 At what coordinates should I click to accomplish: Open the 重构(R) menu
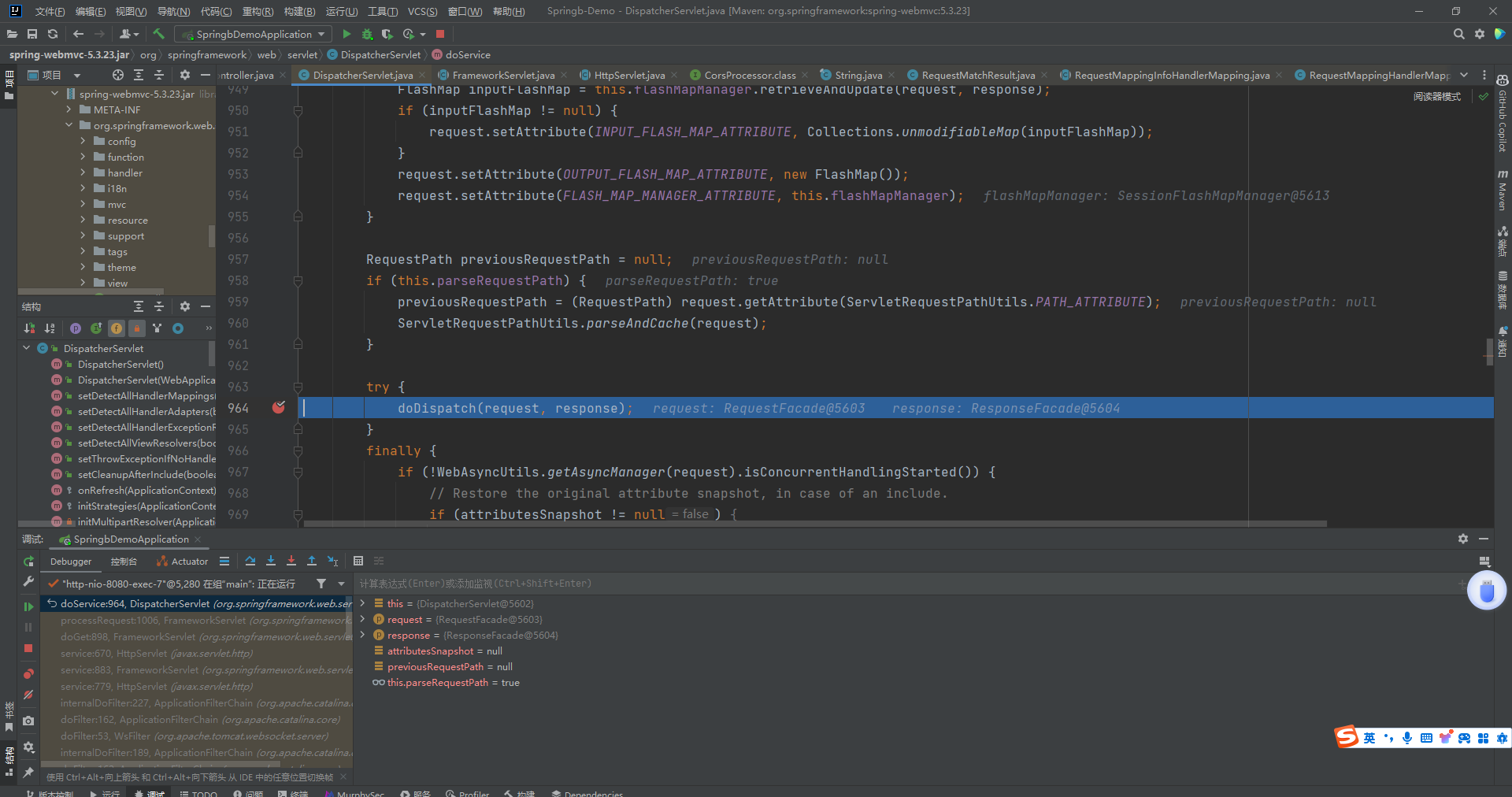tap(258, 11)
